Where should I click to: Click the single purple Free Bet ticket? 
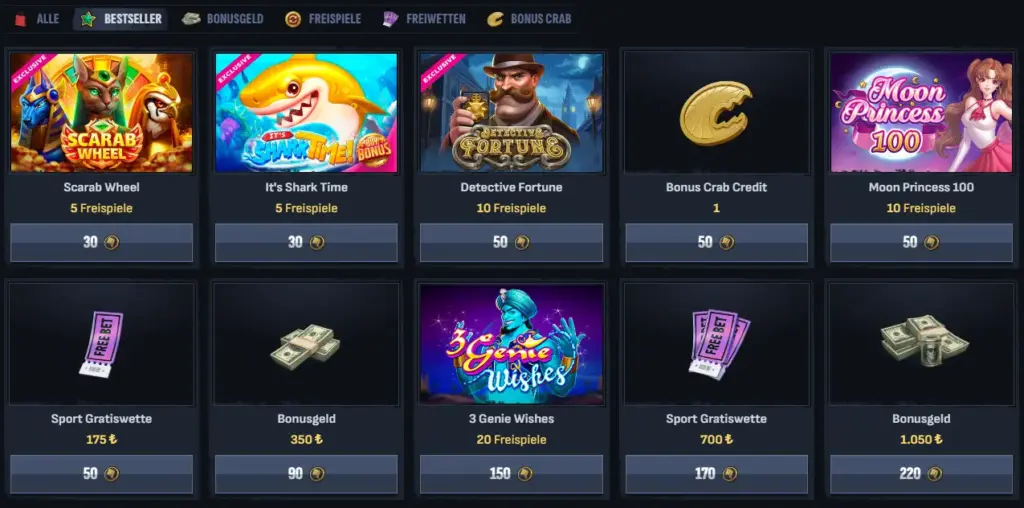click(101, 344)
